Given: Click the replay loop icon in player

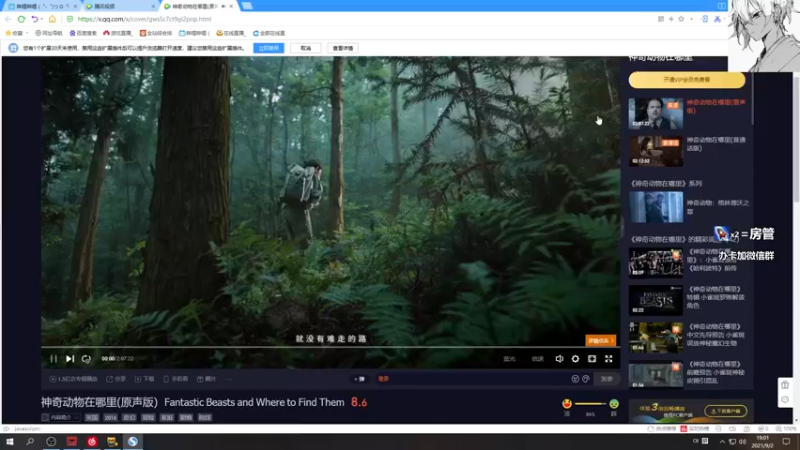Looking at the screenshot, I should click(86, 359).
